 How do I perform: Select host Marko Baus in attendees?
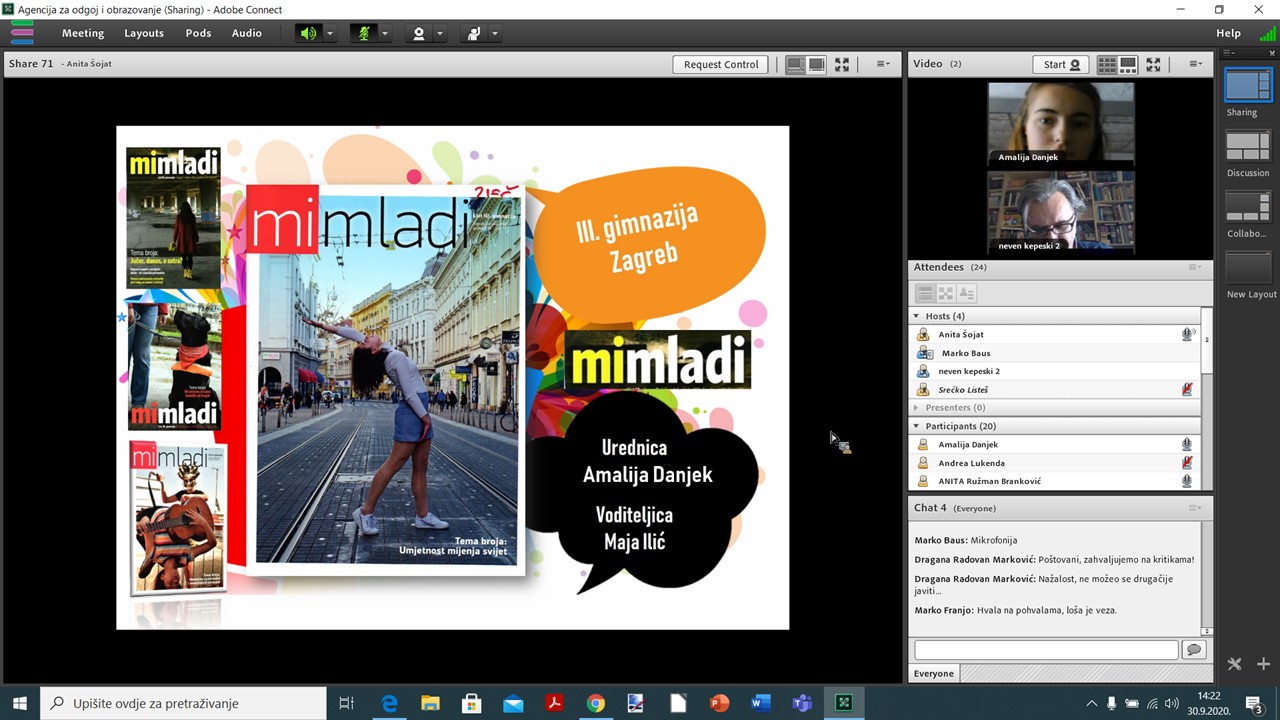coord(1055,353)
